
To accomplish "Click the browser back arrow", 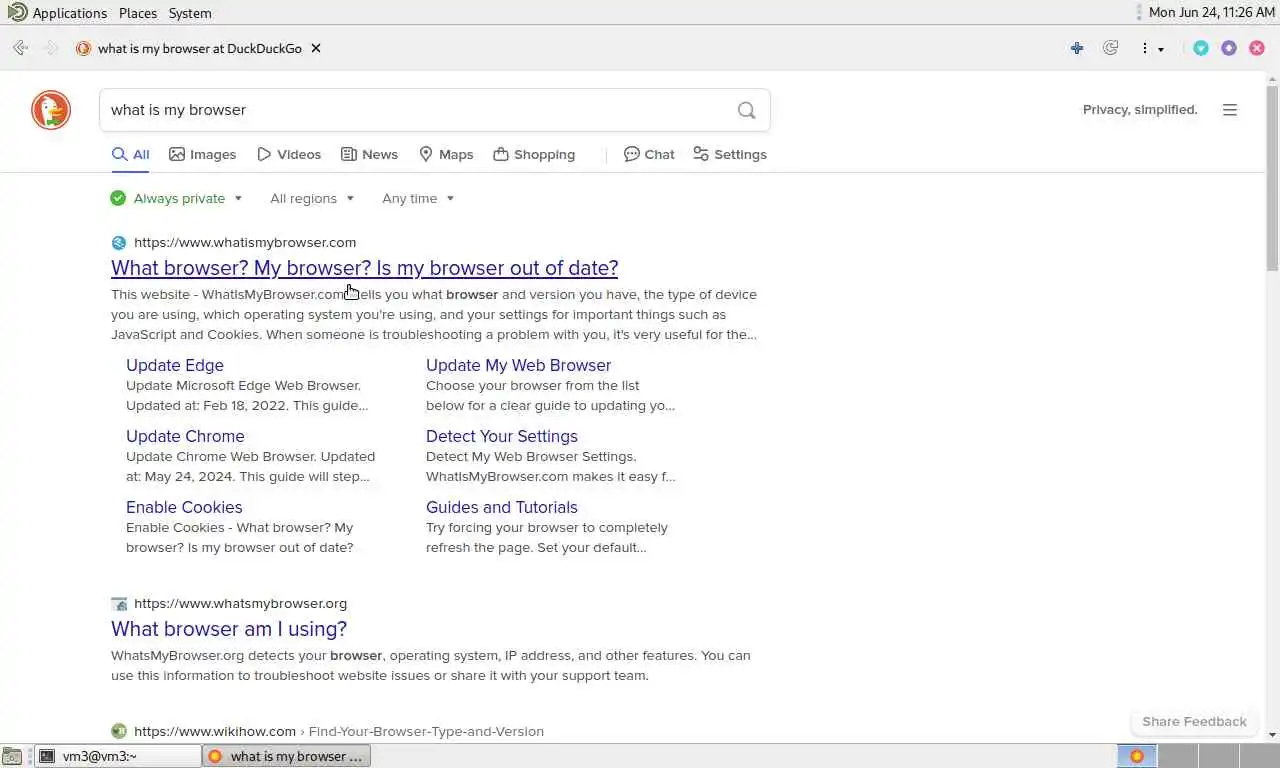I will tap(20, 48).
